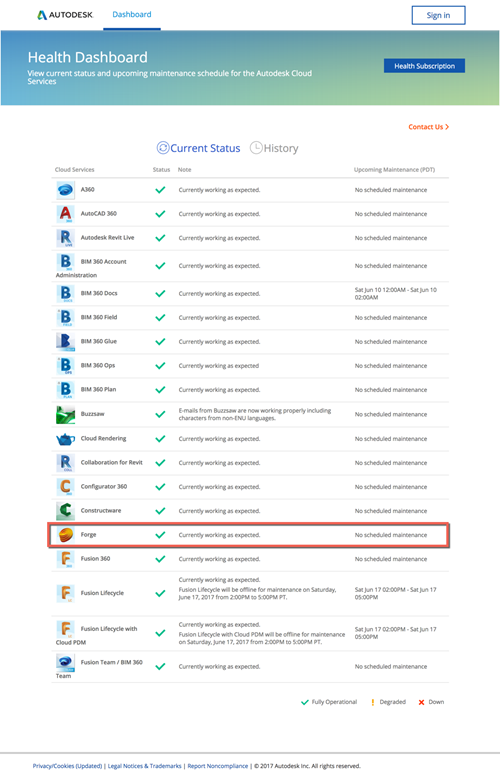
Task: Click the green status checkmark for Forge
Action: [x=160, y=535]
